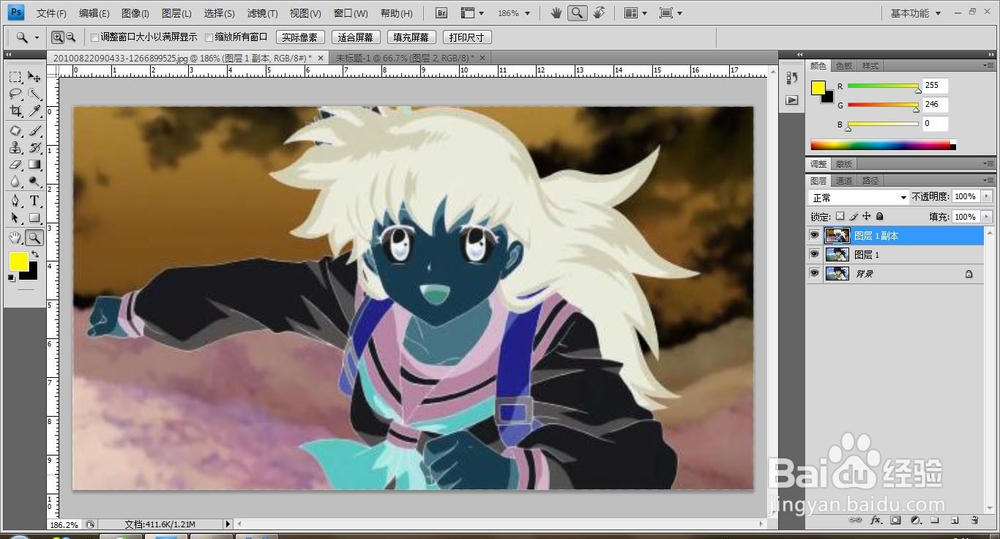1000x539 pixels.
Task: Click the 实际像素 button
Action: coord(300,38)
